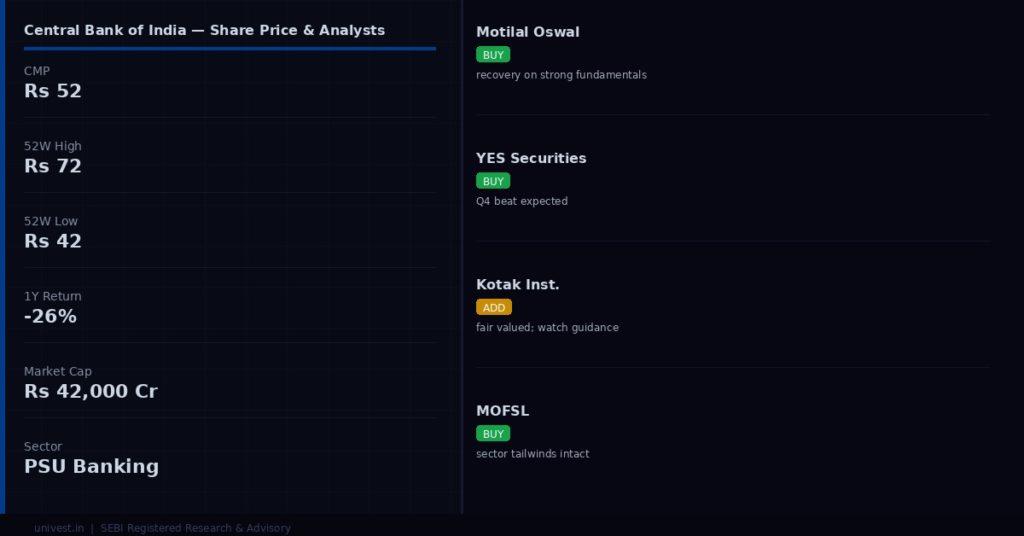Click the note 'recovery on strong fundamentals'

pyautogui.click(x=561, y=75)
